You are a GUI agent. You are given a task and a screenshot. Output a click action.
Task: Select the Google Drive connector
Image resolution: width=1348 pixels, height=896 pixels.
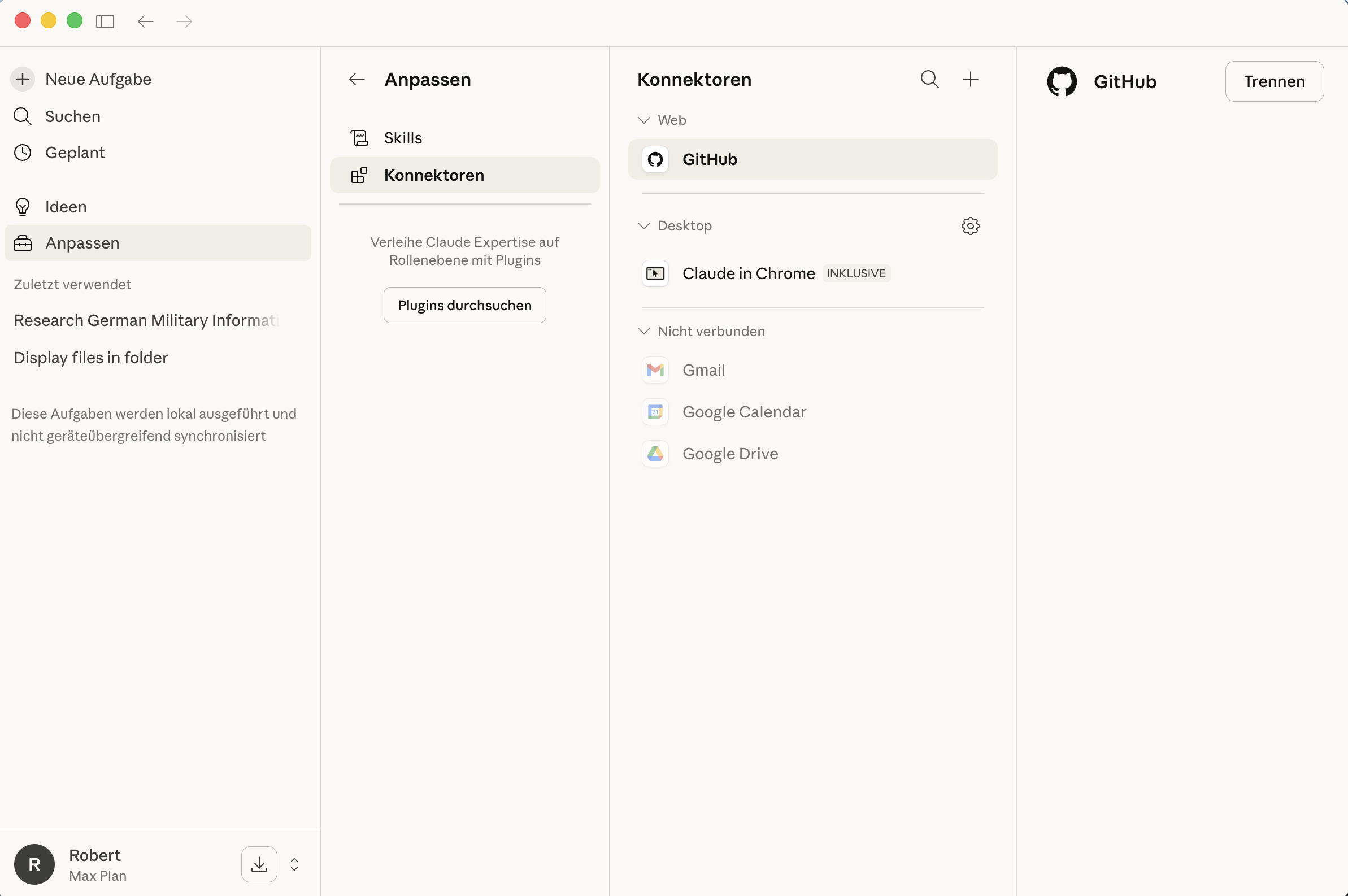tap(730, 454)
